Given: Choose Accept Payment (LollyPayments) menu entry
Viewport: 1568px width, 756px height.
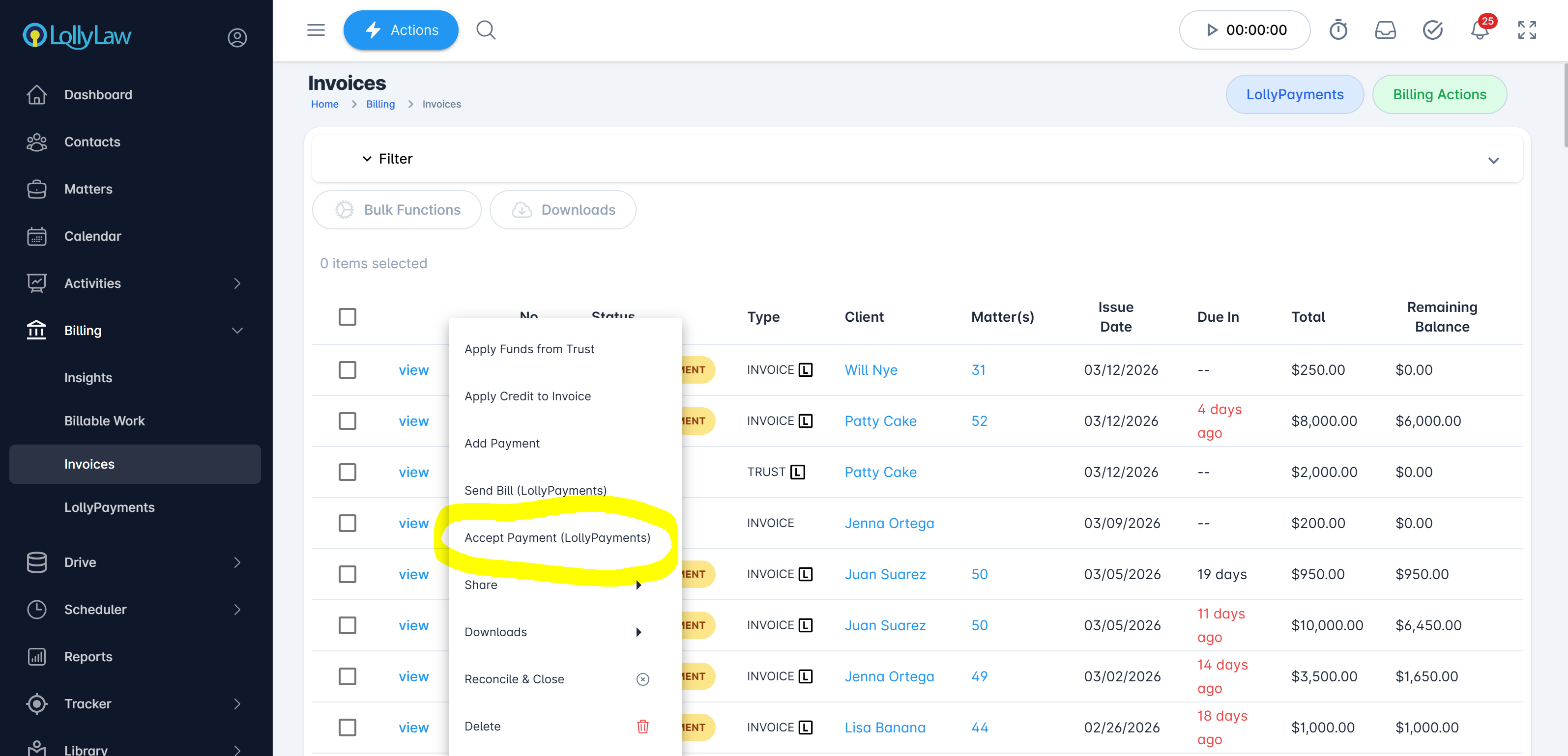Looking at the screenshot, I should 557,538.
